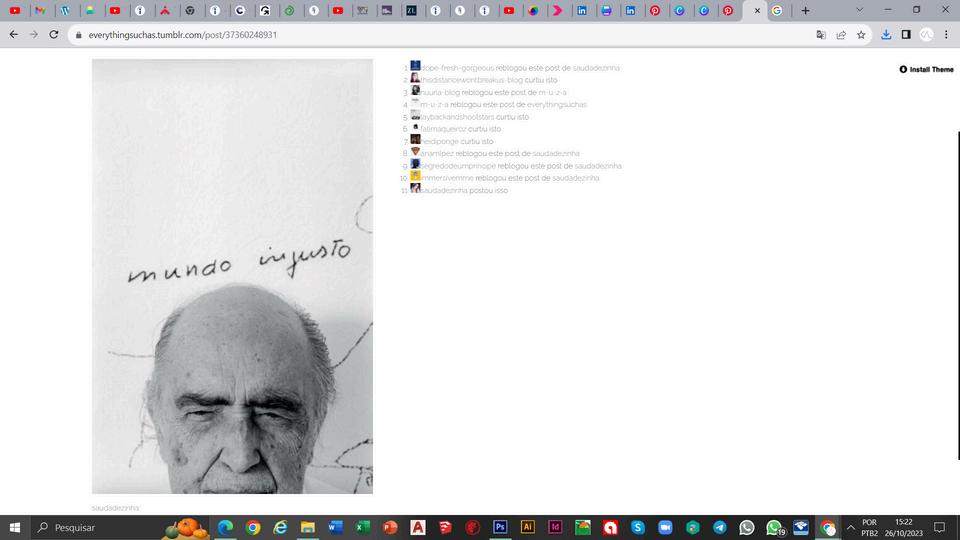Open the POR PTB2 language selector
This screenshot has width=960, height=540.
click(x=869, y=527)
